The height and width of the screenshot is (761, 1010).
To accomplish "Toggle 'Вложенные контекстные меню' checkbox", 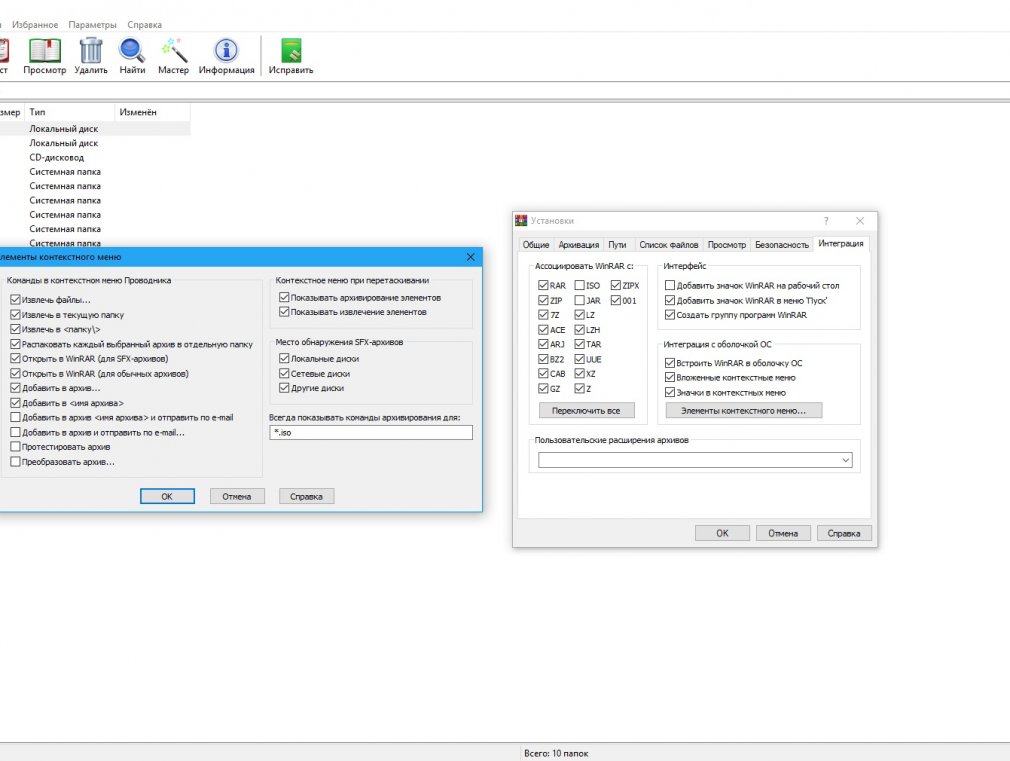I will (x=670, y=378).
